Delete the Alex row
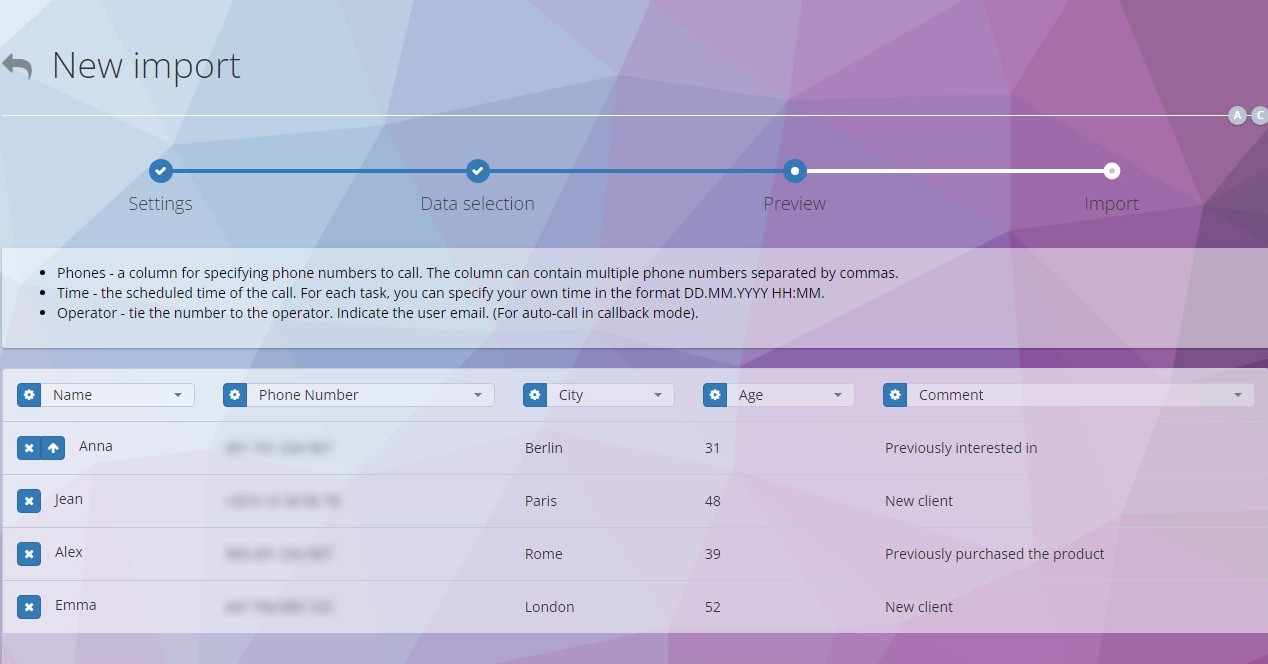Screen dimensions: 1268x664 (x=29, y=554)
